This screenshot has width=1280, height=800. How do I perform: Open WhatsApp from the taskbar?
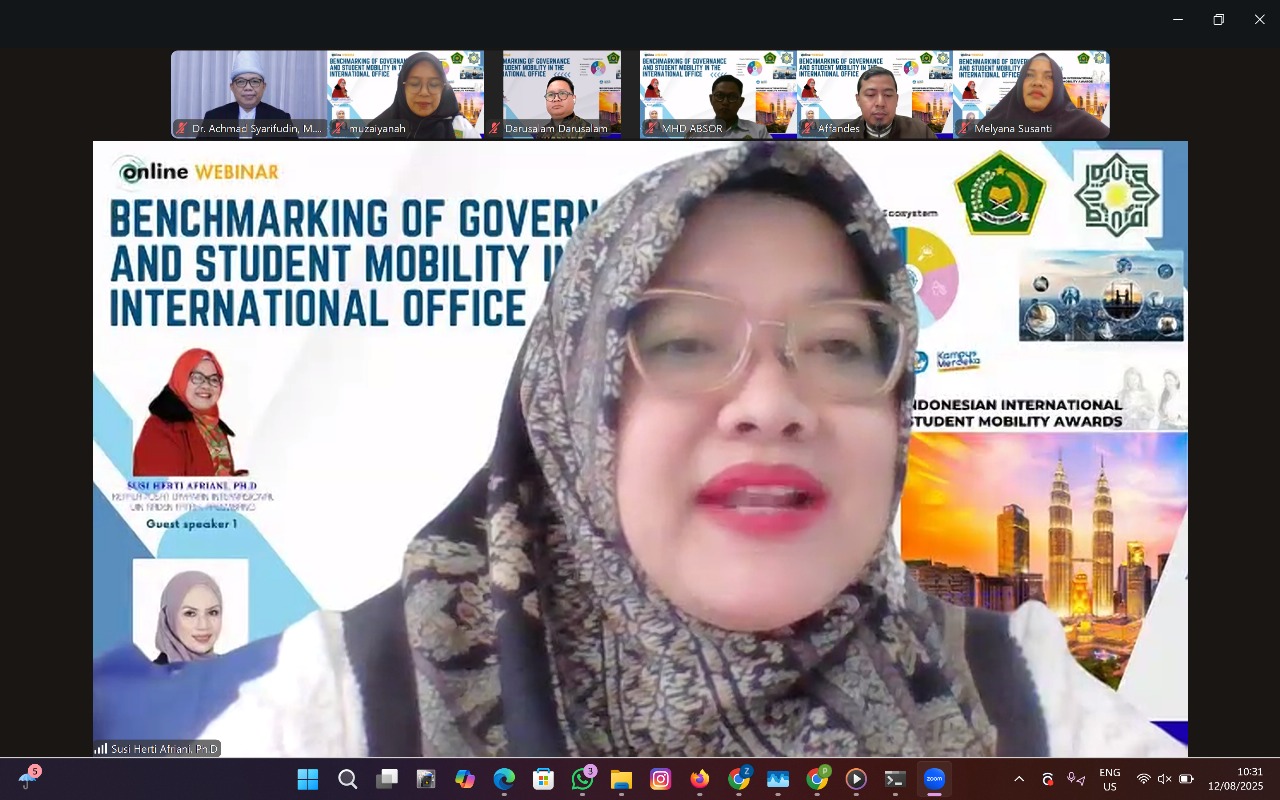(x=582, y=779)
